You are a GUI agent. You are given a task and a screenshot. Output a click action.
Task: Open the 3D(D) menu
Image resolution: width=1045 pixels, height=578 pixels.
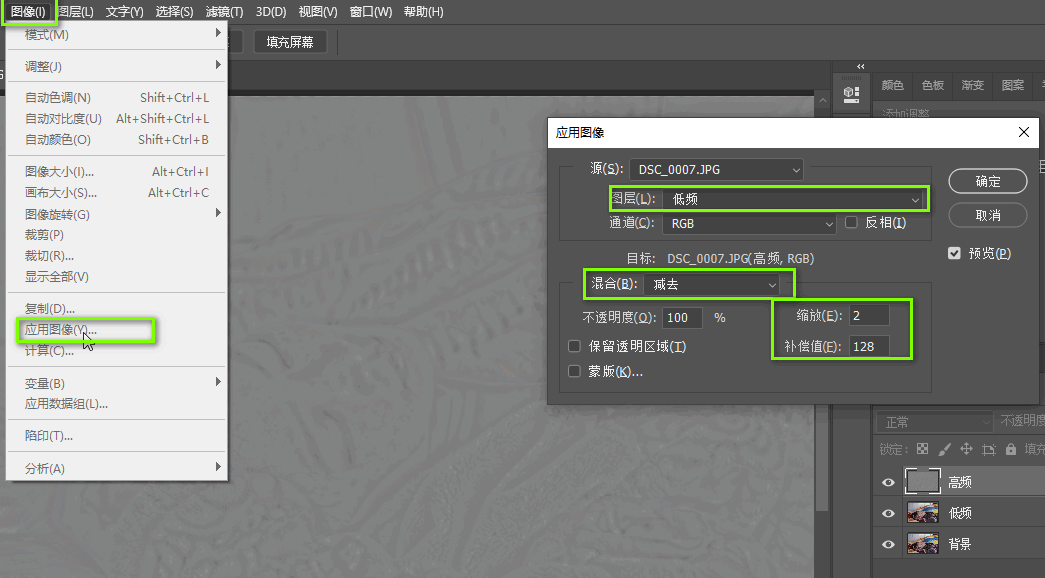pyautogui.click(x=271, y=12)
